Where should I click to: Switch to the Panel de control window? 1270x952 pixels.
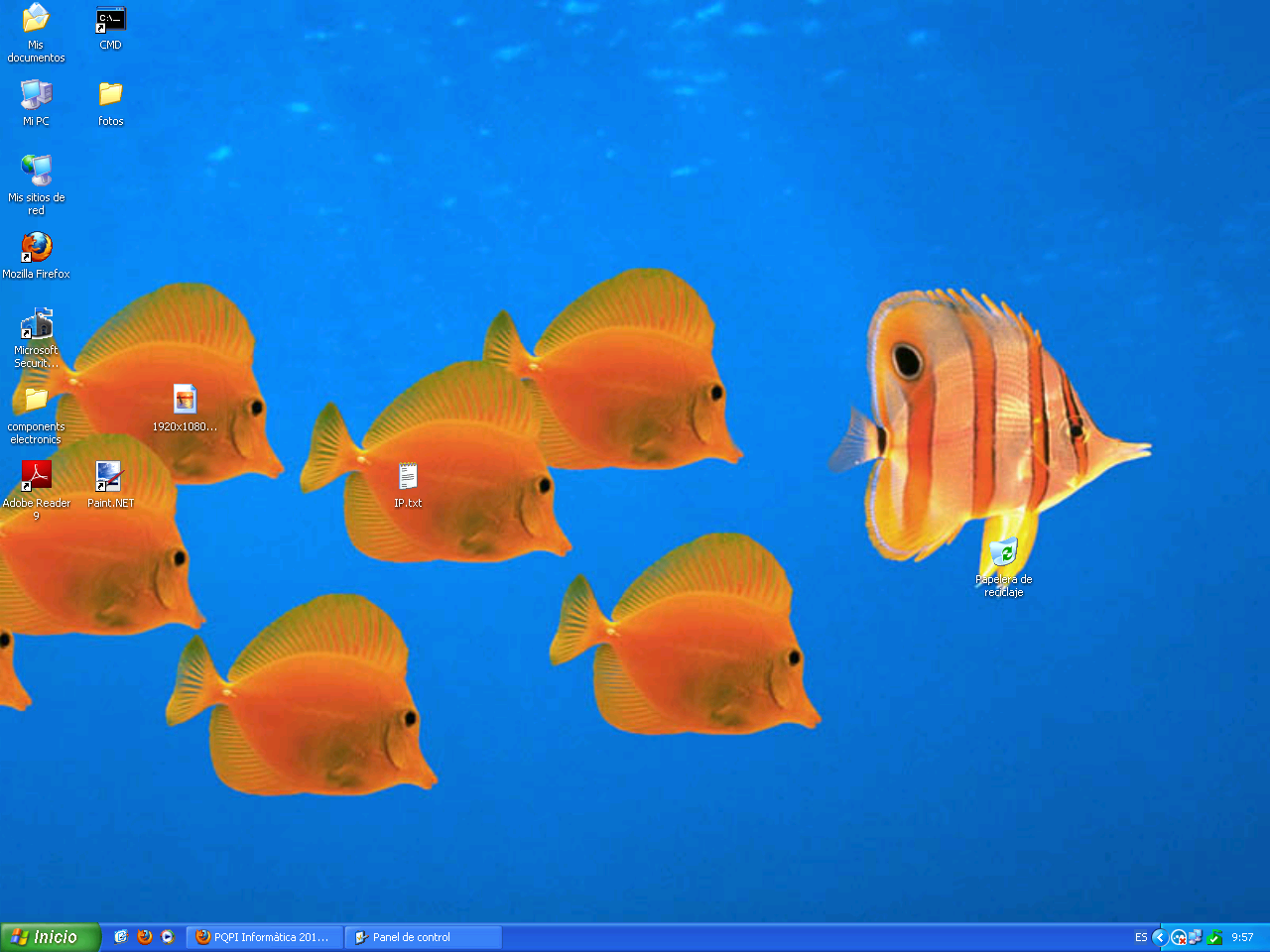pyautogui.click(x=422, y=936)
